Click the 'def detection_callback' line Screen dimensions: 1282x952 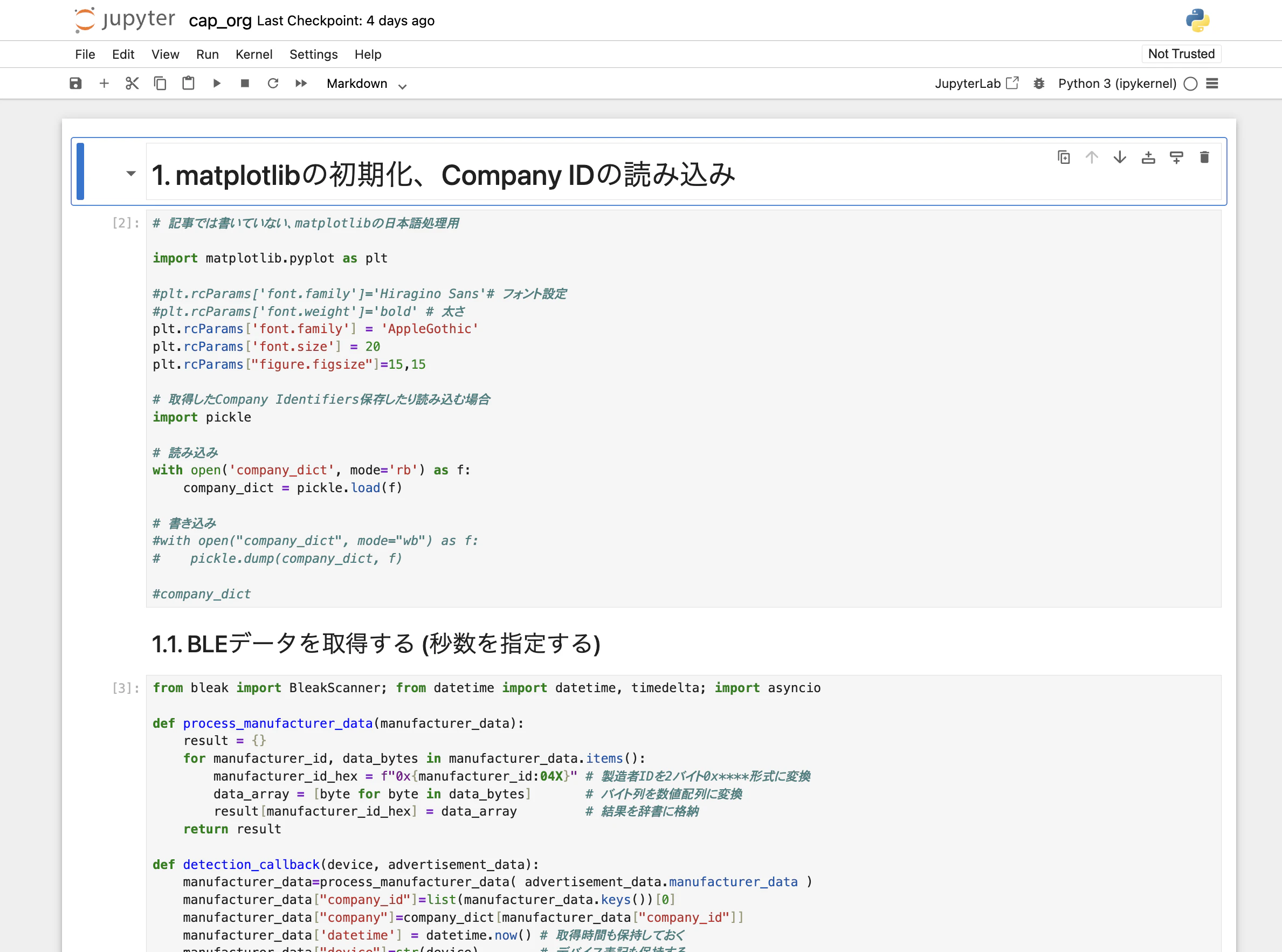[x=346, y=865]
